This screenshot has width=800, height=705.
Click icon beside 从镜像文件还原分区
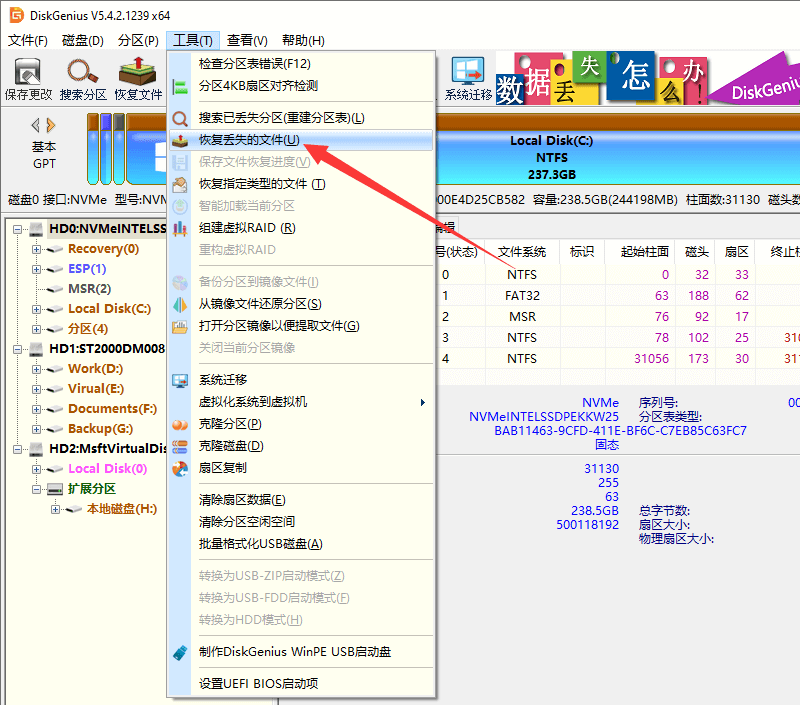pyautogui.click(x=180, y=305)
